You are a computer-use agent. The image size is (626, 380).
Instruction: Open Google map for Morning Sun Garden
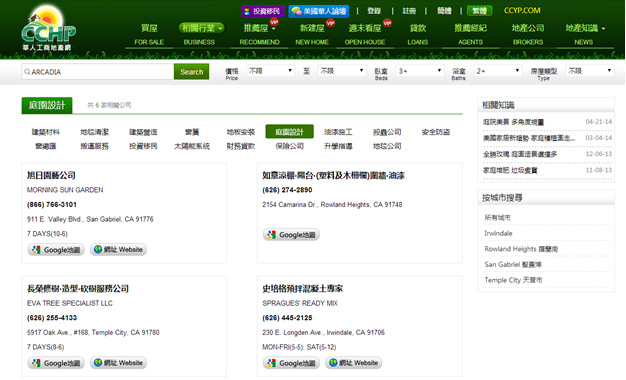tap(56, 250)
